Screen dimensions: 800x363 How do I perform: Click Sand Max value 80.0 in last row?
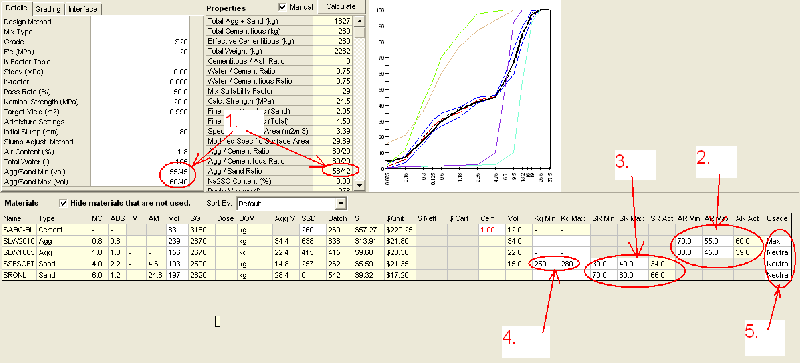[631, 275]
